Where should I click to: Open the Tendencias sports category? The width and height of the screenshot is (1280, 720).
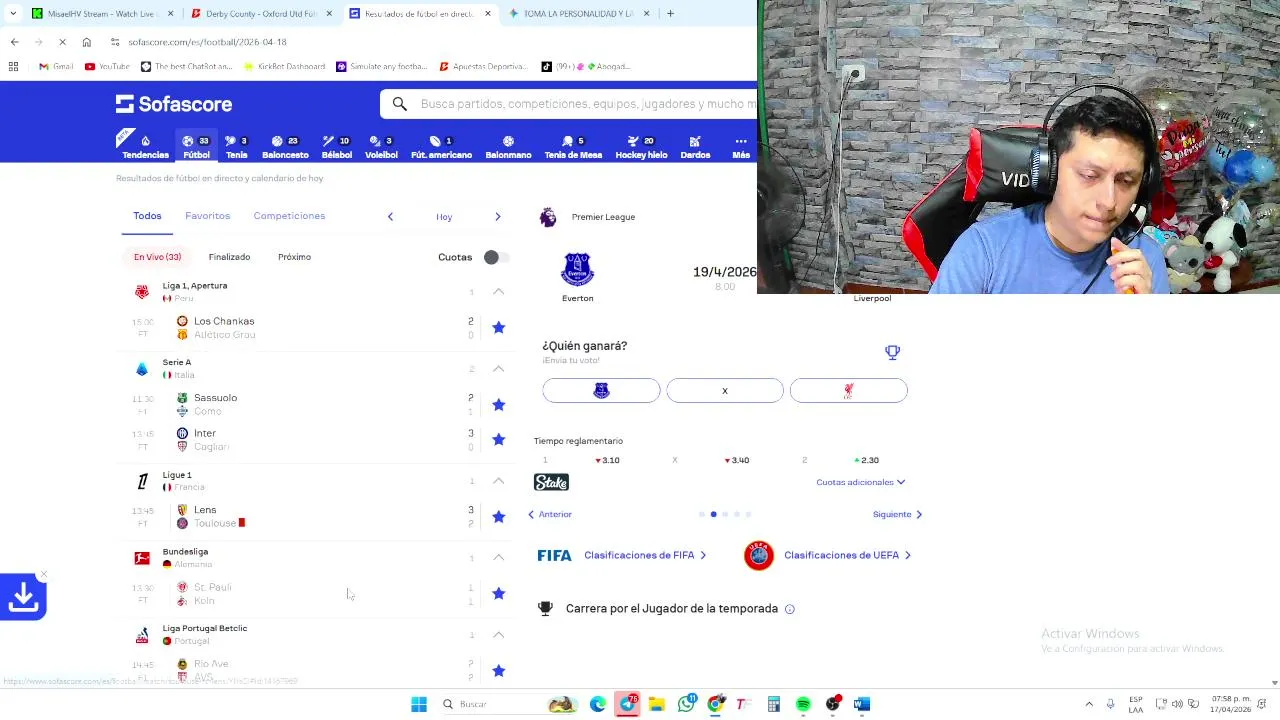[x=145, y=146]
